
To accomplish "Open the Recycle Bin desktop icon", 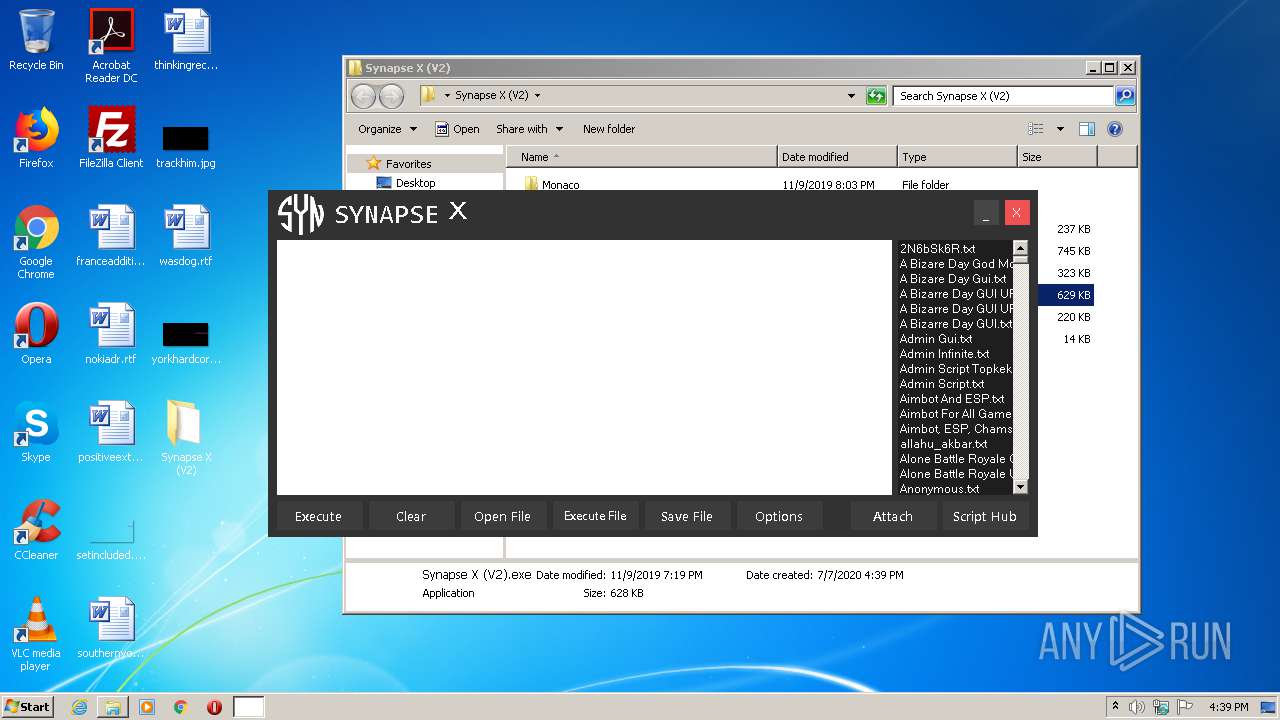I will click(36, 40).
